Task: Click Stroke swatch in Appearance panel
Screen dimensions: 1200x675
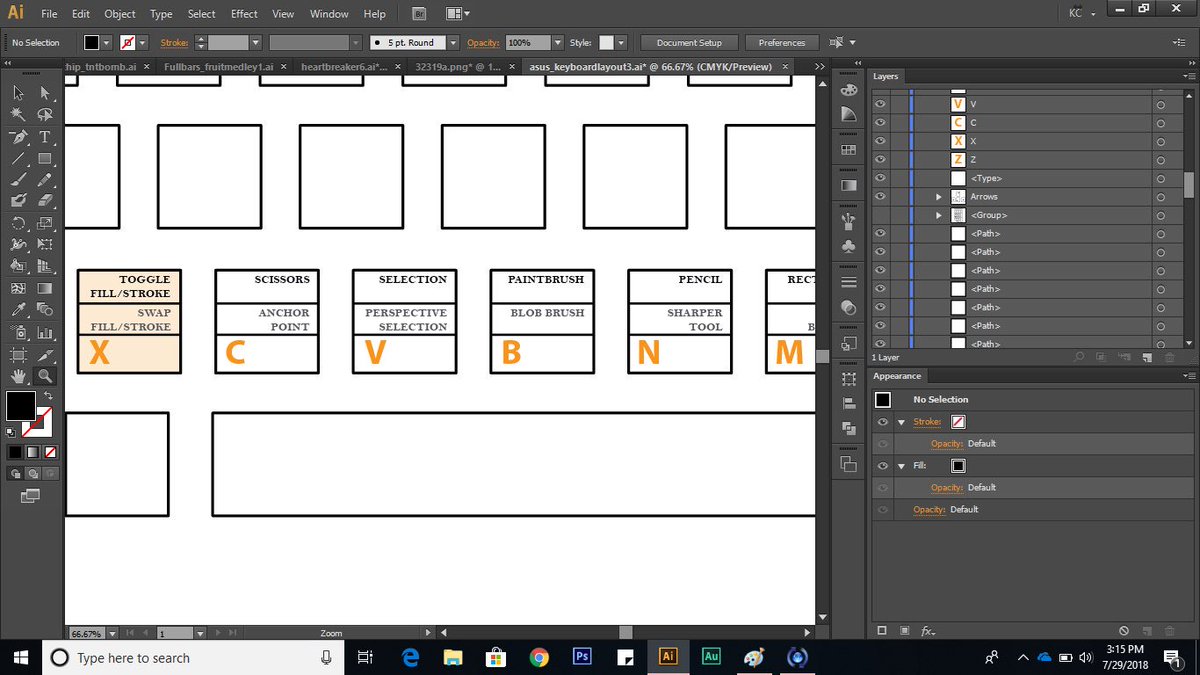Action: click(x=958, y=422)
